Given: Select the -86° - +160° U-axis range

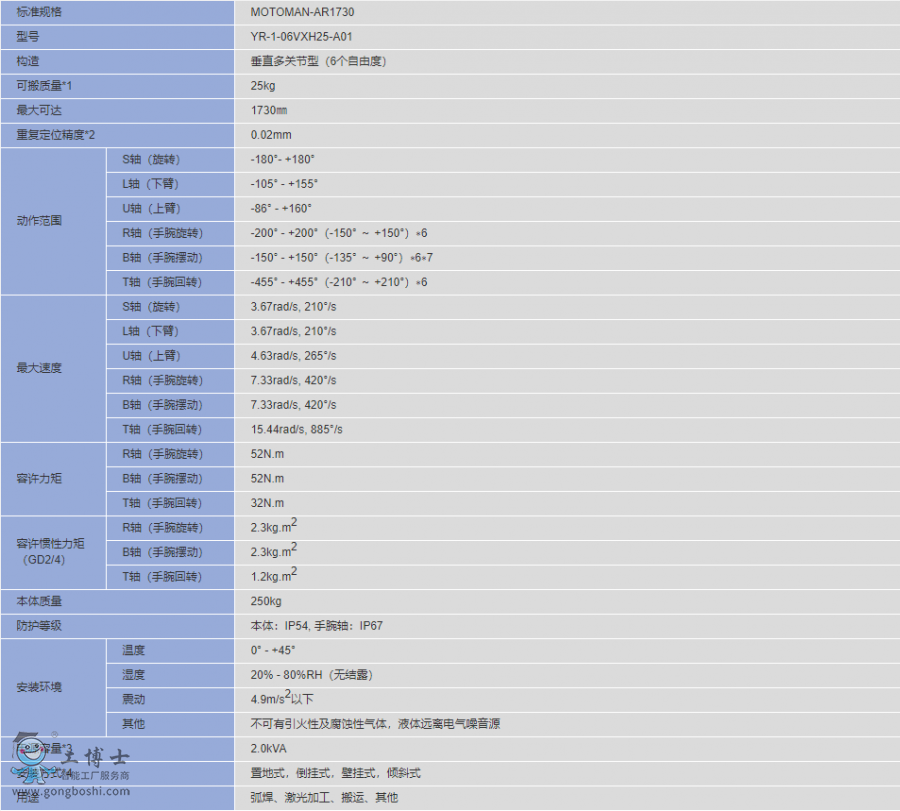Looking at the screenshot, I should click(x=281, y=209).
